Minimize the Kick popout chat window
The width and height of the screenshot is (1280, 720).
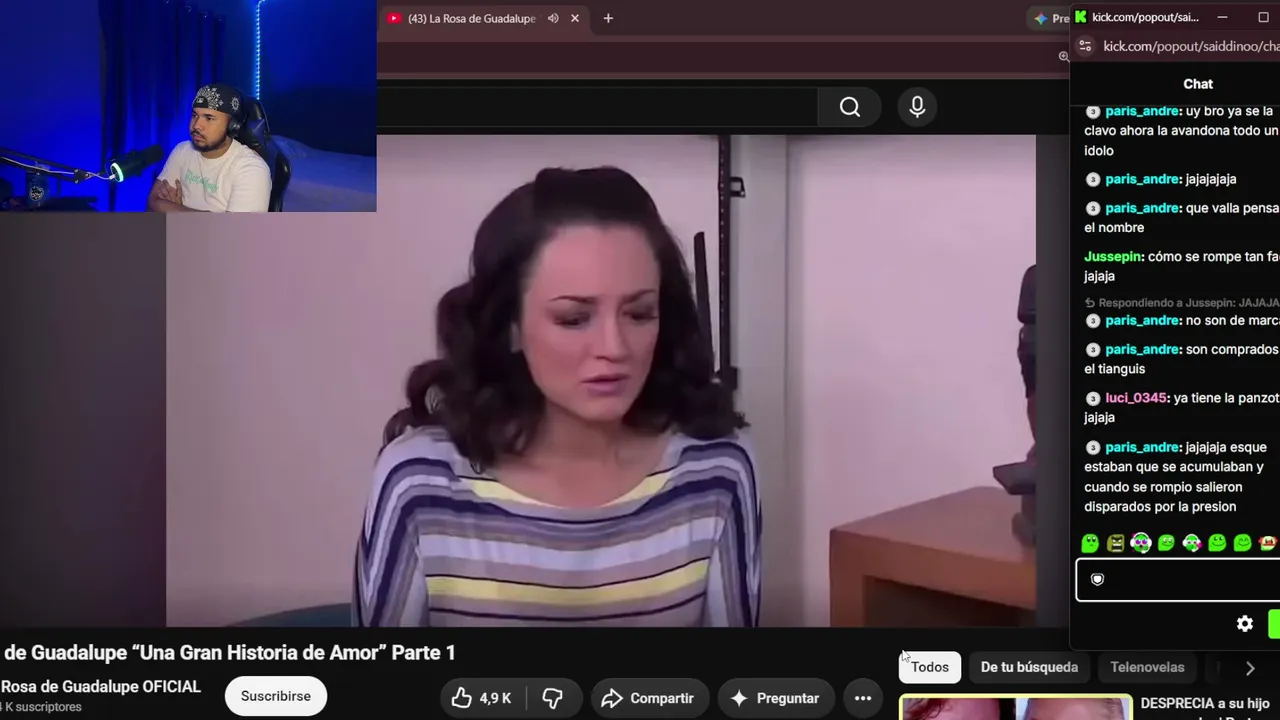coord(1222,17)
